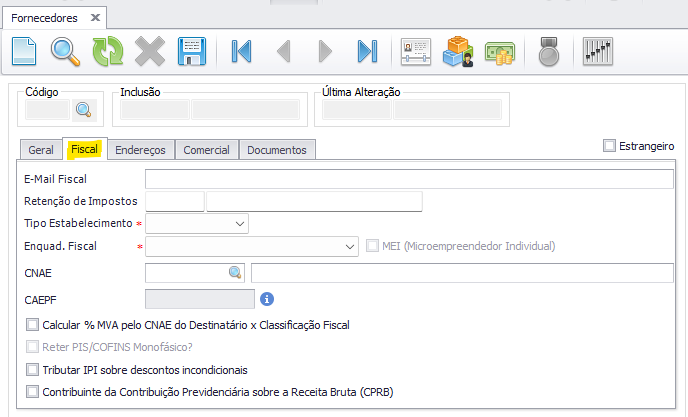688x417 pixels.
Task: Click the green refresh arrows icon
Action: coord(107,51)
